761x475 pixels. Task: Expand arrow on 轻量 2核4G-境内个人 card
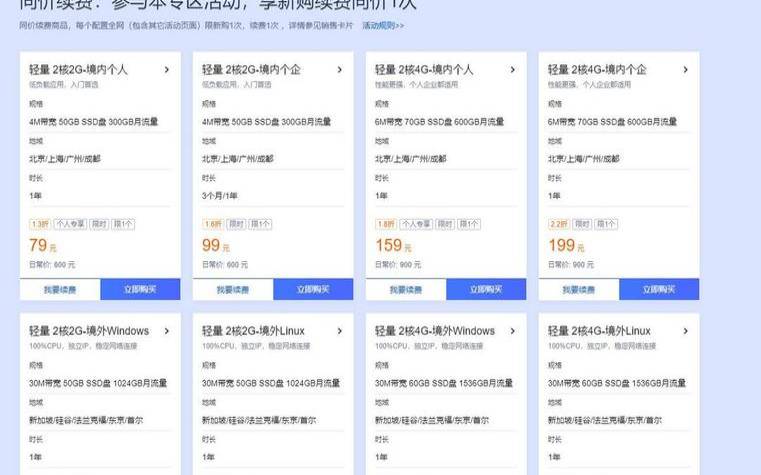[512, 70]
